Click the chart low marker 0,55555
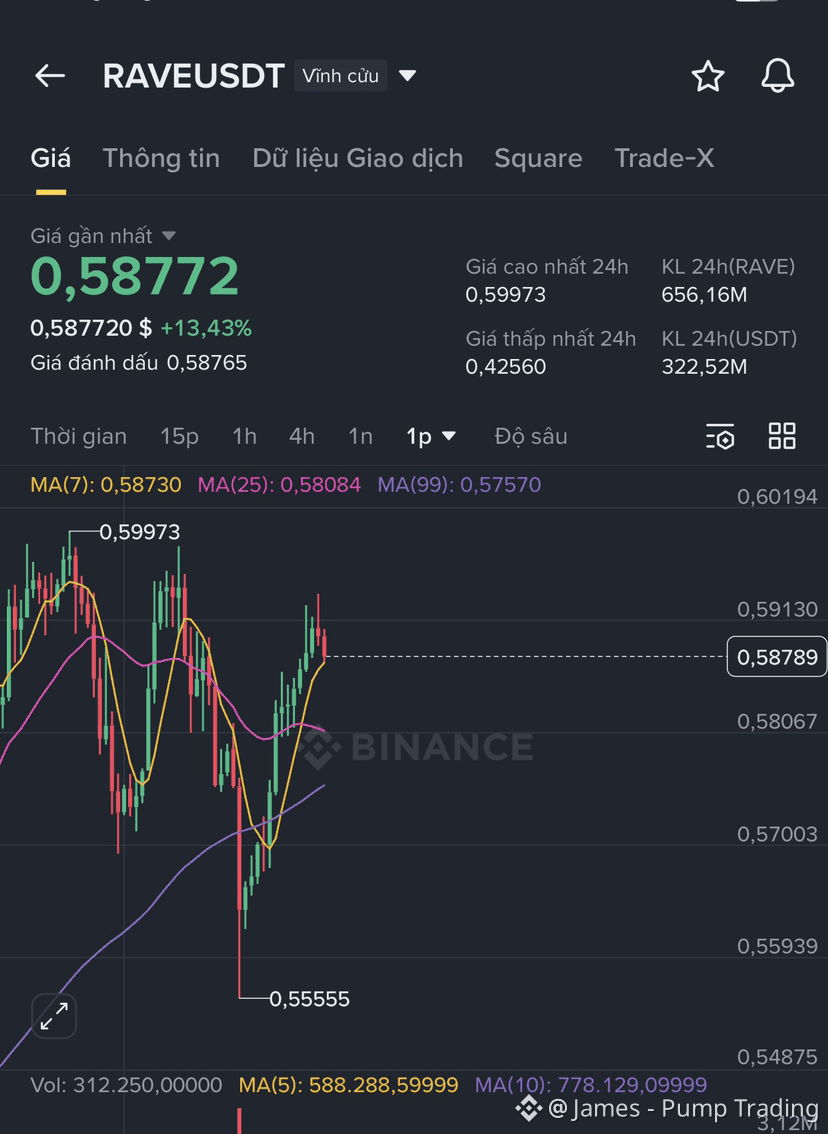Viewport: 828px width, 1134px height. (x=310, y=999)
